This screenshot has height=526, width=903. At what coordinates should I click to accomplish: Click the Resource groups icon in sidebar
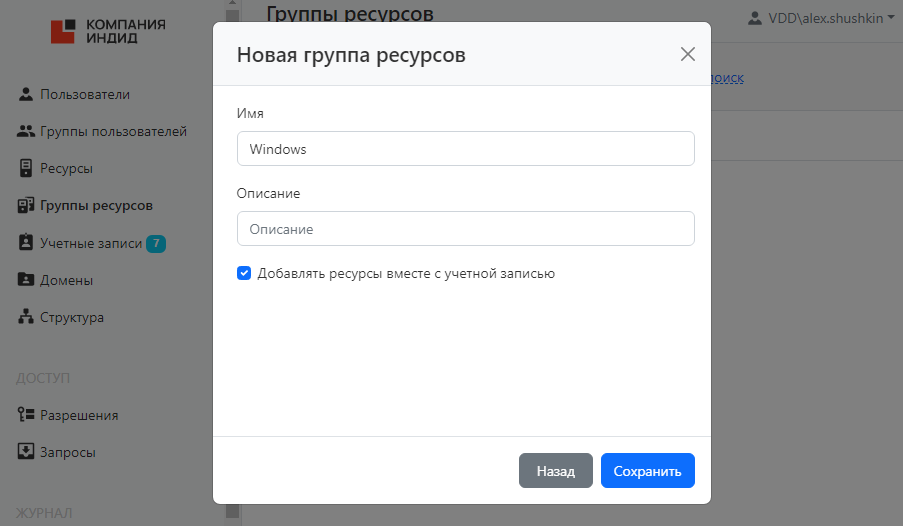click(26, 206)
